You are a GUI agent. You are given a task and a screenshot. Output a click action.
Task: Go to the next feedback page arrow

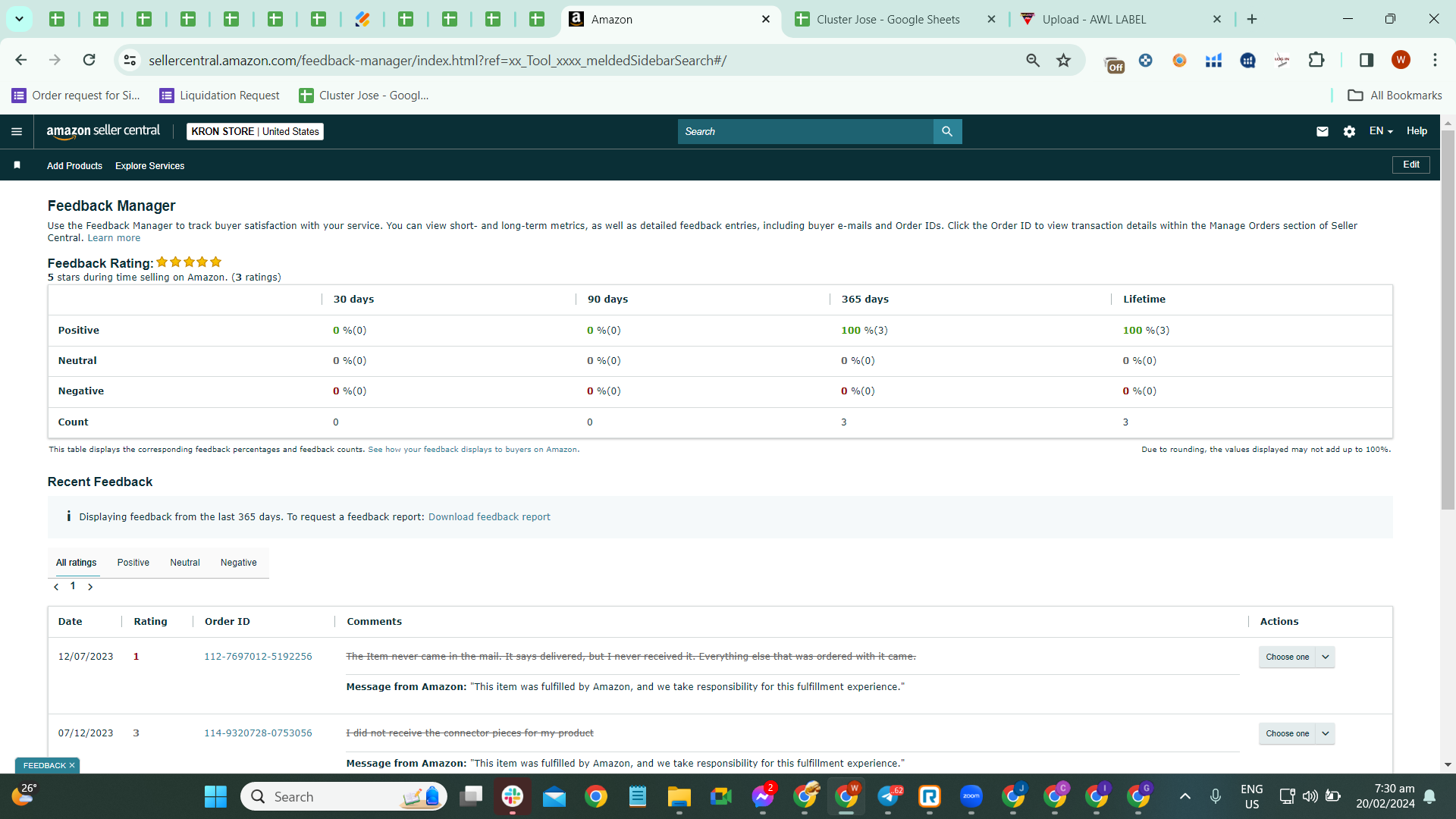(x=90, y=586)
